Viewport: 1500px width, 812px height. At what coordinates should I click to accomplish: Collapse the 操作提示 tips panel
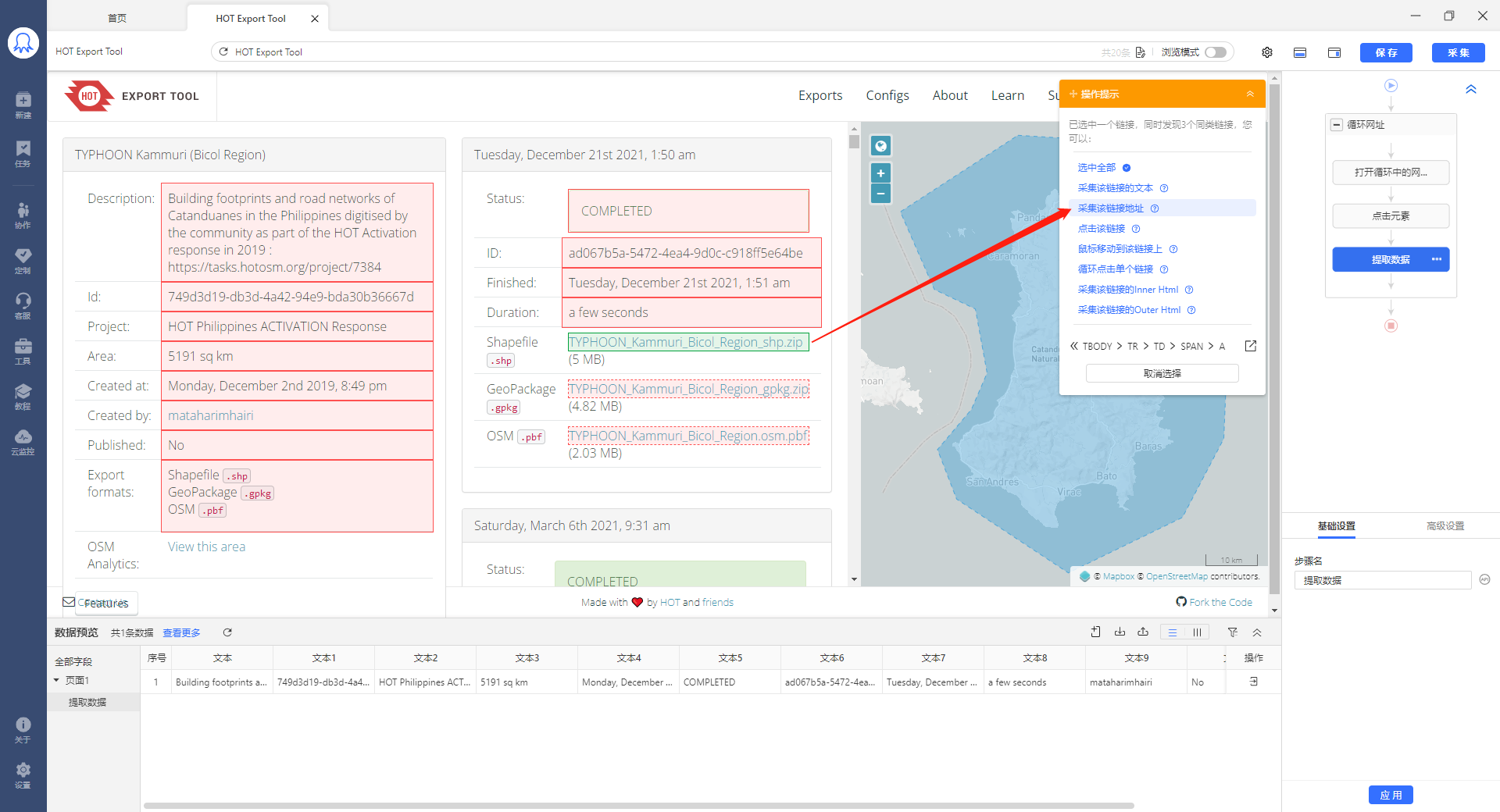point(1250,94)
